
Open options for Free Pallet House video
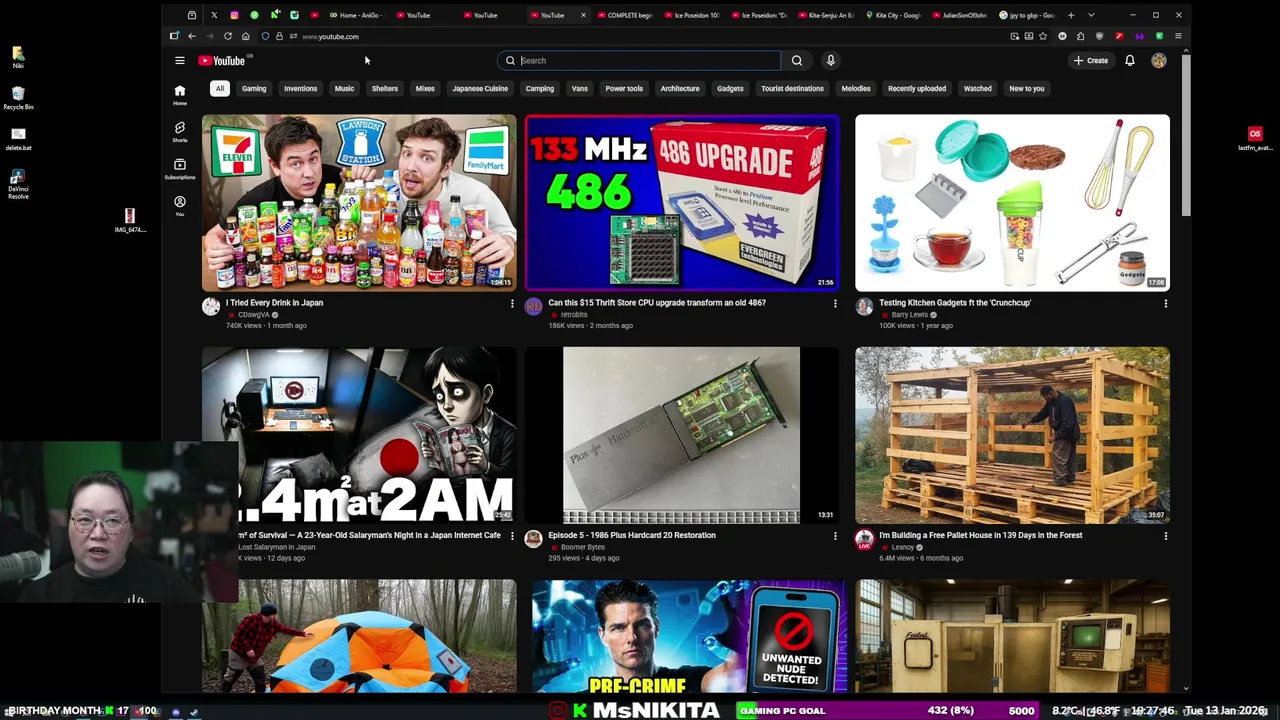point(1165,536)
